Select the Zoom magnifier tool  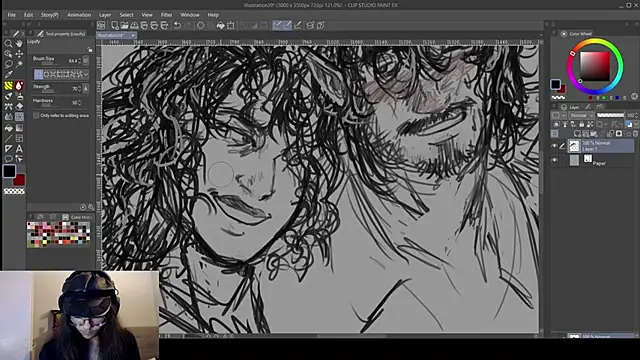point(8,43)
